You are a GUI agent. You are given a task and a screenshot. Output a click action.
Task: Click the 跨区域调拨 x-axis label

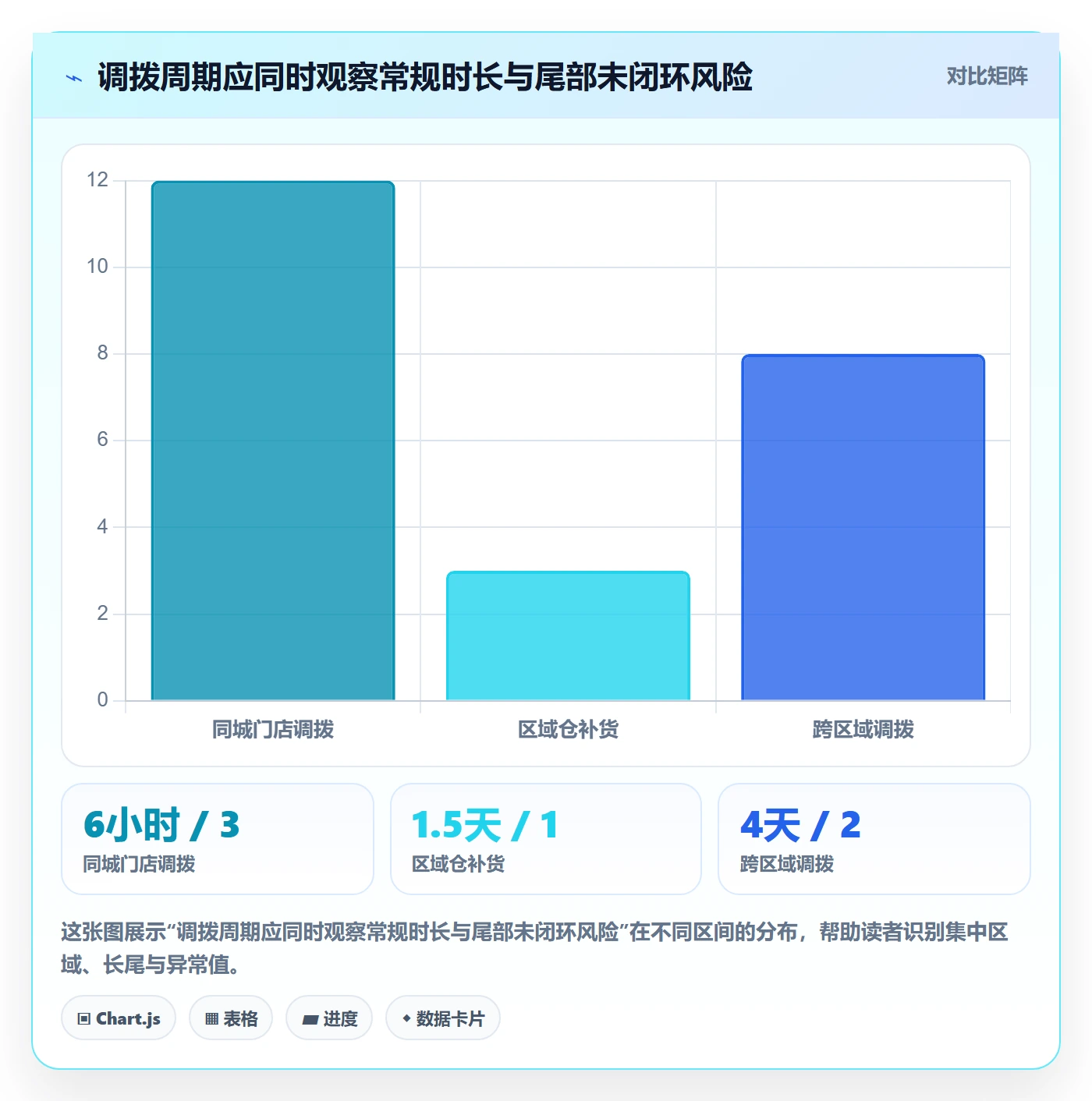(x=863, y=729)
